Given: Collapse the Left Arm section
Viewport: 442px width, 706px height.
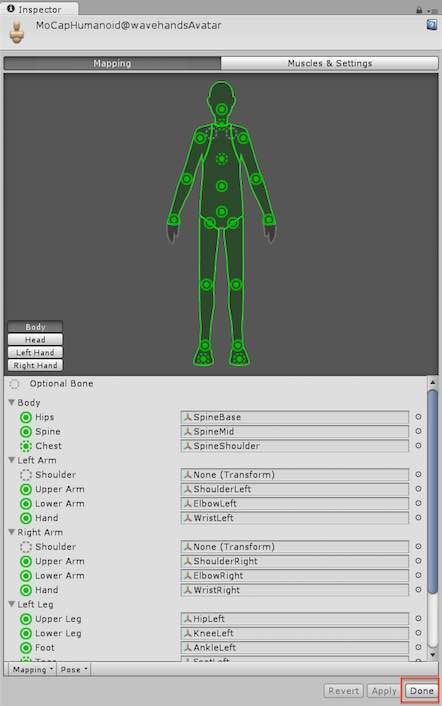Looking at the screenshot, I should pyautogui.click(x=12, y=460).
